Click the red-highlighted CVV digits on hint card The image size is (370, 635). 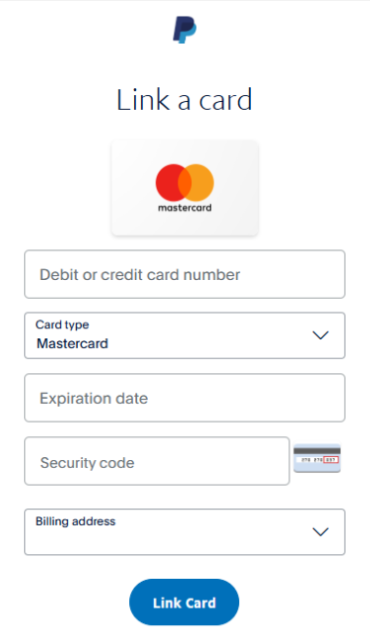[x=331, y=460]
